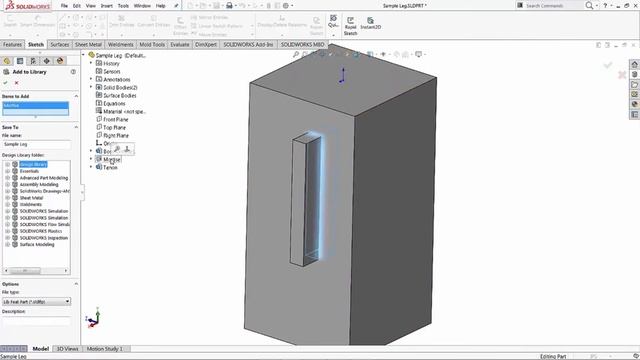Open the Insert menu

tap(107, 6)
